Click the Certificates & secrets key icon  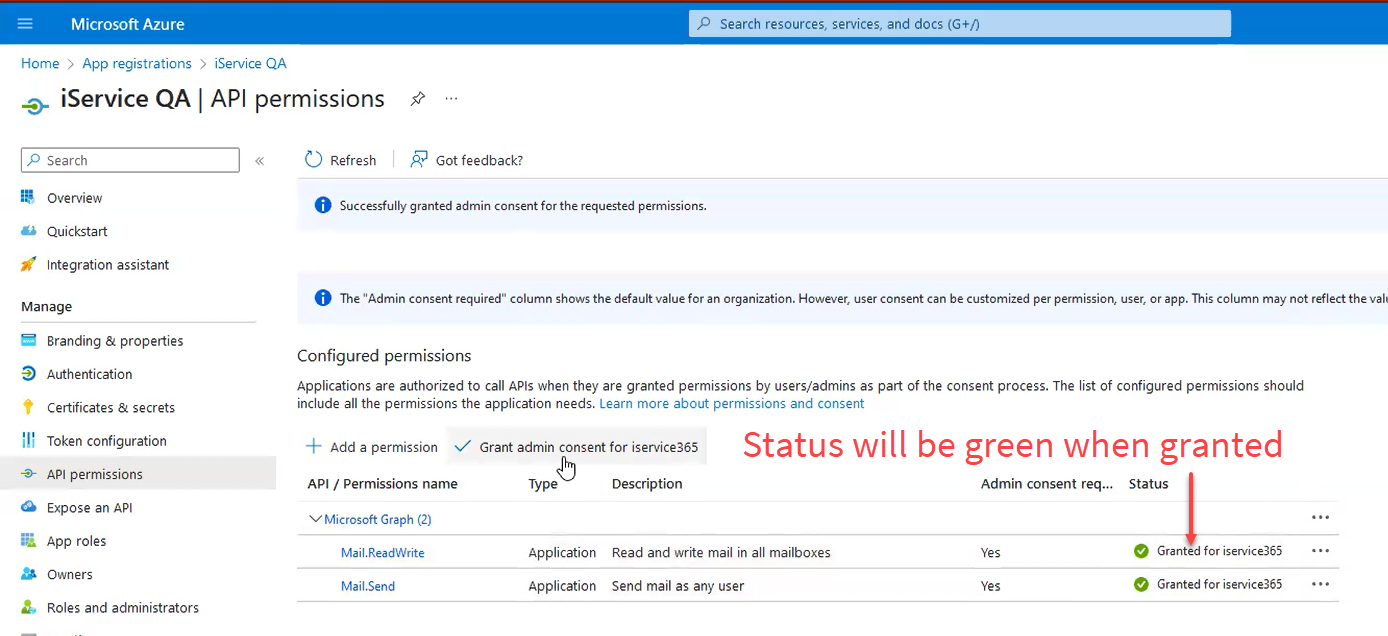pos(28,408)
